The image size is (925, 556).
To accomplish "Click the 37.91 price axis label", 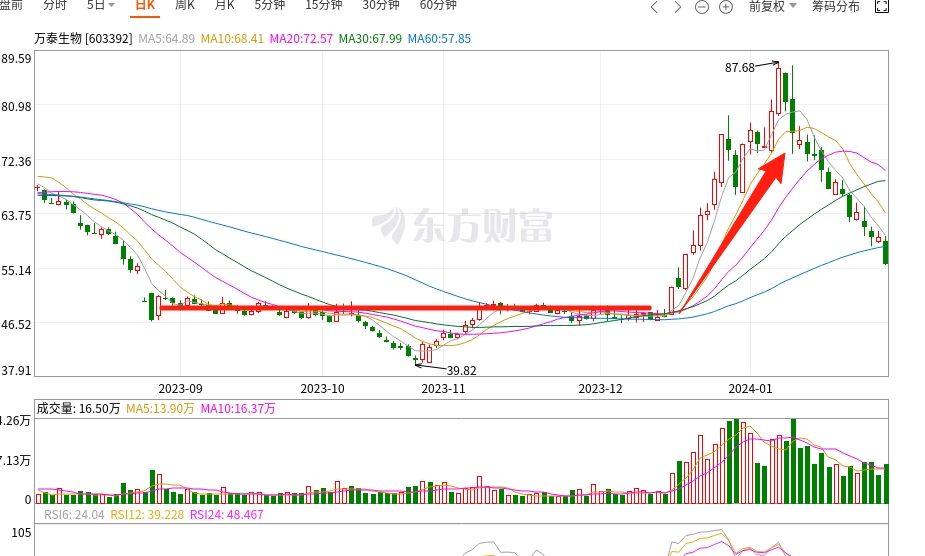I will [x=16, y=370].
